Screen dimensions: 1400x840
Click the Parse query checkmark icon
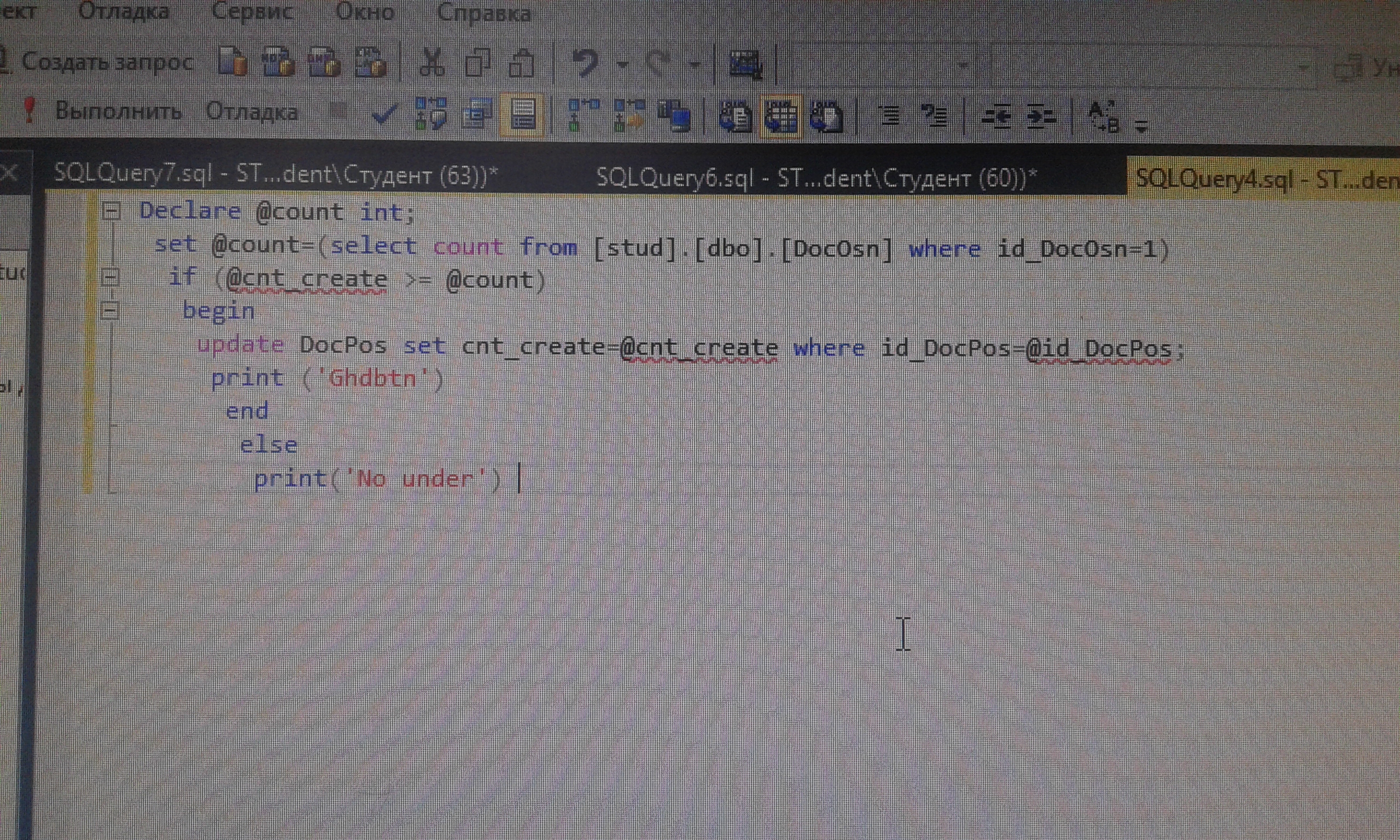pos(384,115)
